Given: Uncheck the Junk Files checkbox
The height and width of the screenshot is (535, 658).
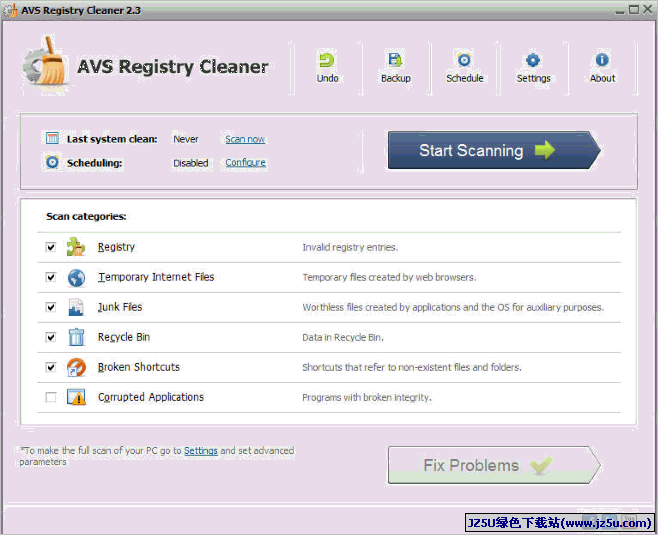Looking at the screenshot, I should click(x=51, y=307).
